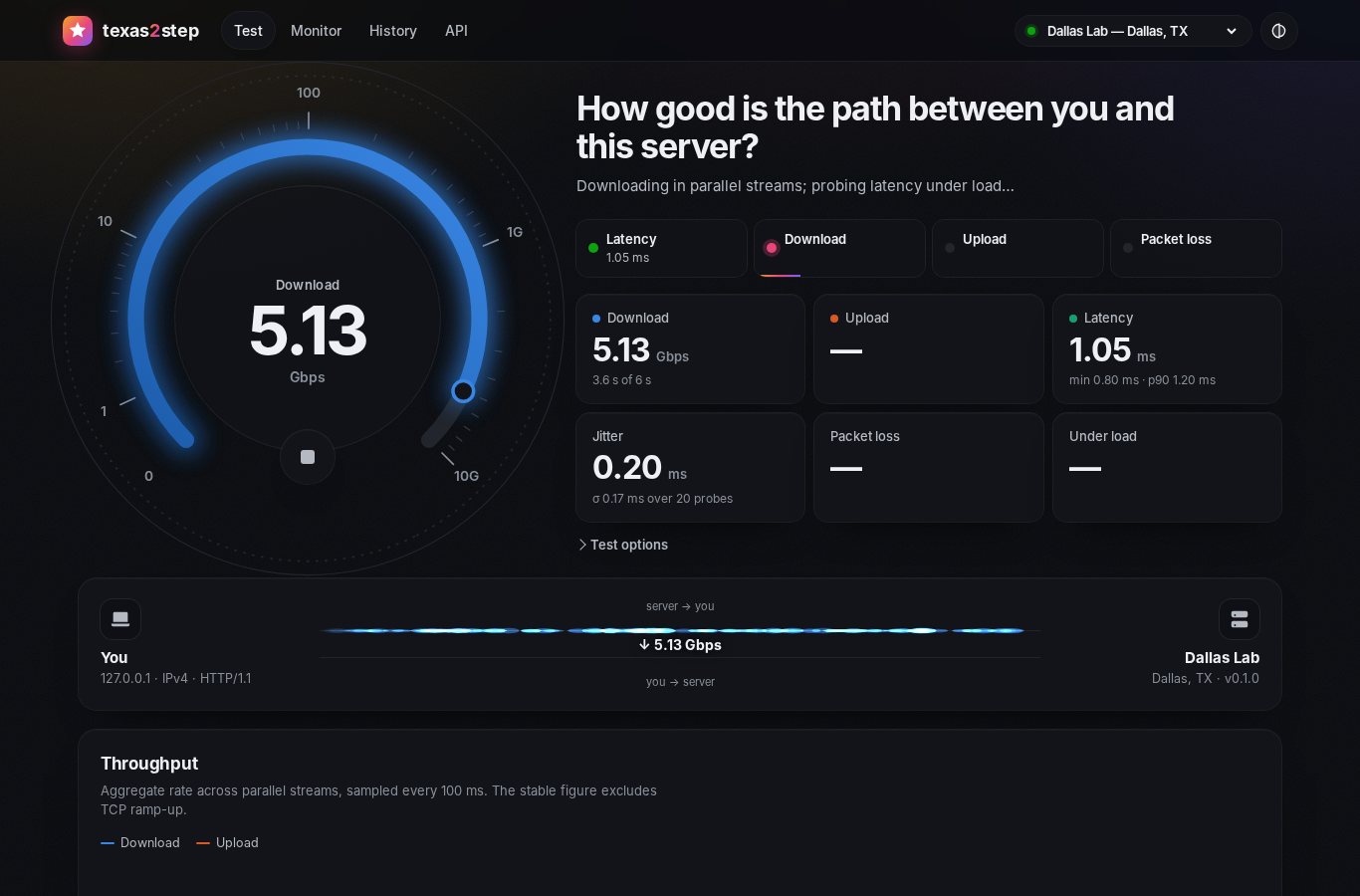The height and width of the screenshot is (896, 1360).
Task: Click '3.6 s of 6 s' progress text
Action: [621, 380]
